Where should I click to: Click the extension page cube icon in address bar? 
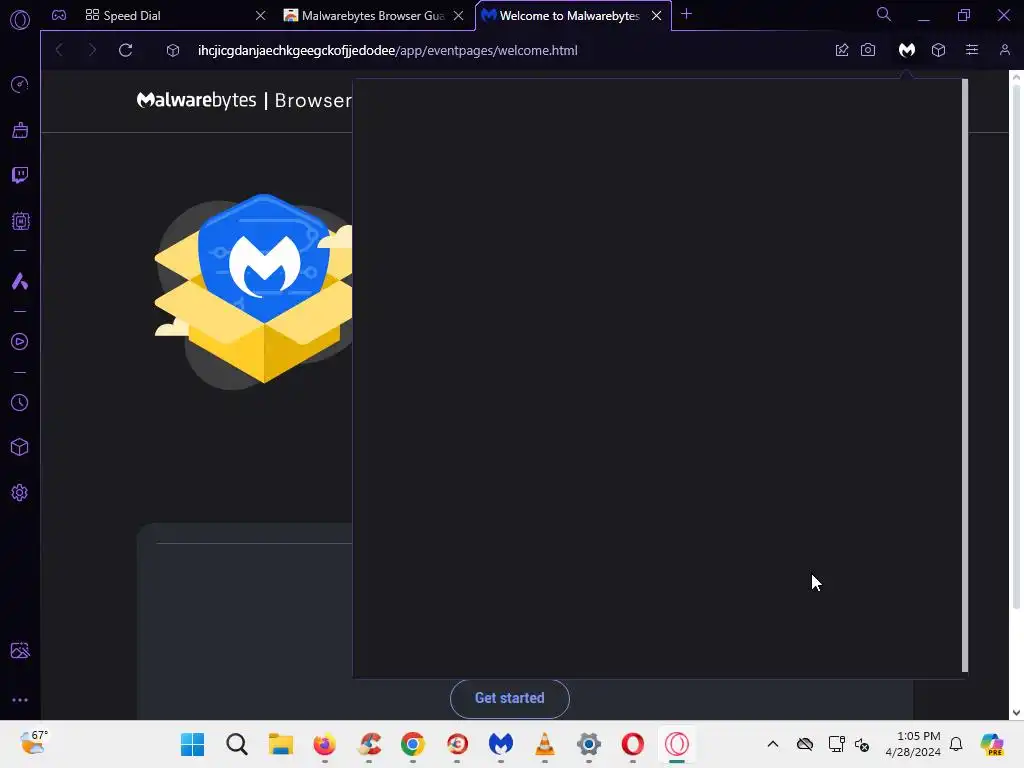172,50
